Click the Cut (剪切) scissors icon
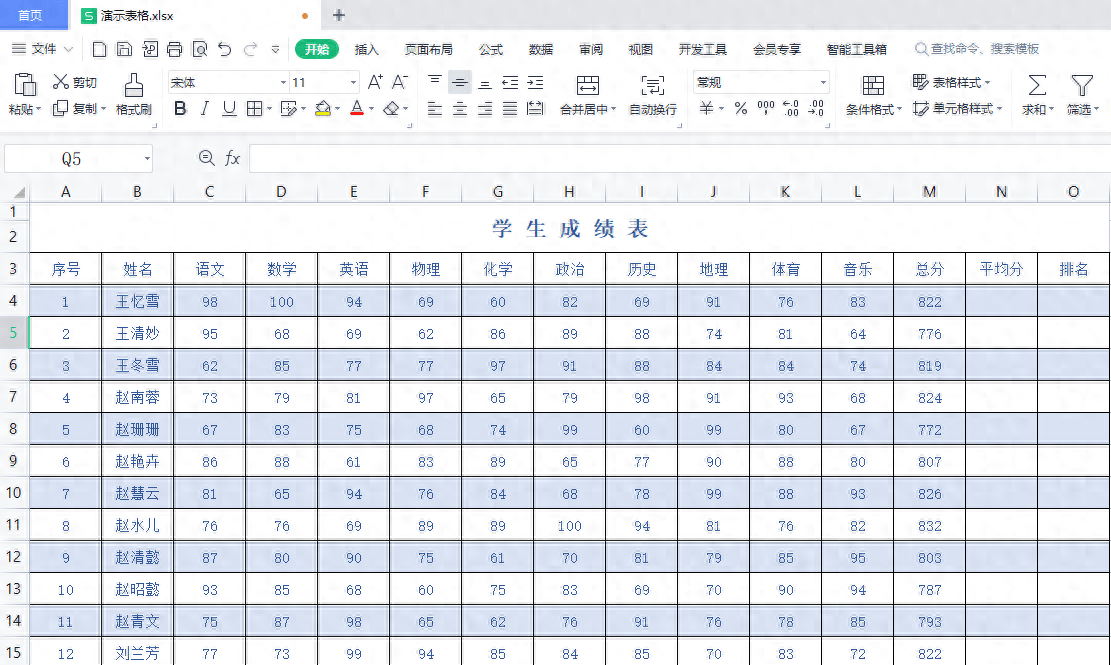Screen dimensions: 1111x665 pos(61,82)
